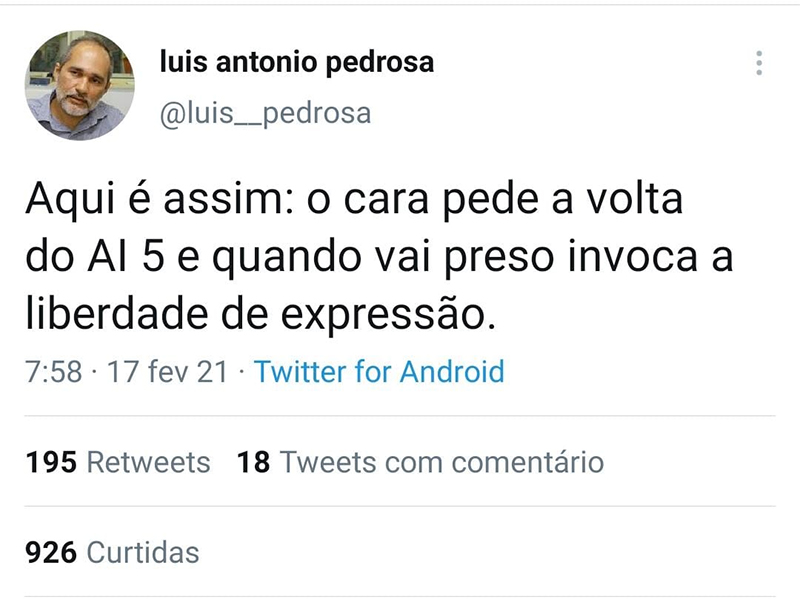800x605 pixels.
Task: Open the Twitter for Android source link
Action: [379, 372]
